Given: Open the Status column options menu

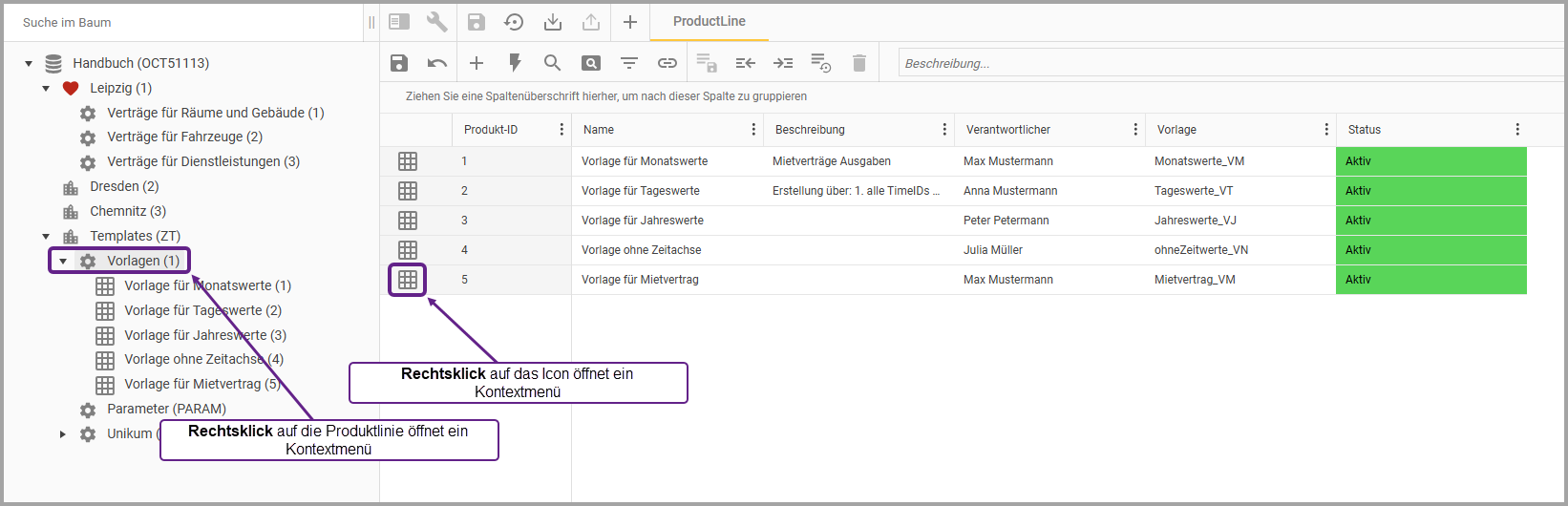Looking at the screenshot, I should (x=1517, y=130).
